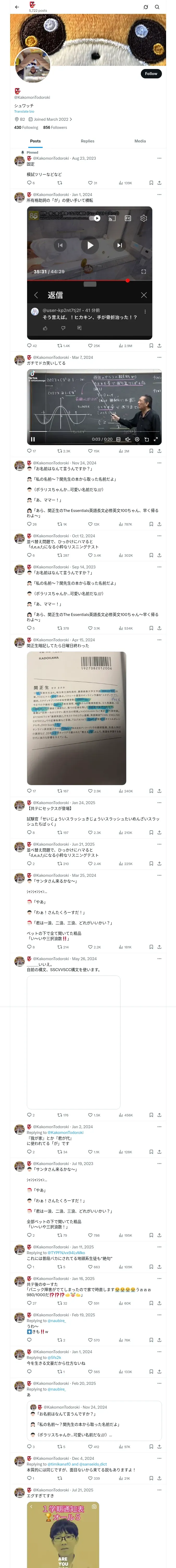The width and height of the screenshot is (176, 1568).
Task: Click the Grok circle icon beside search
Action: click(x=146, y=7)
